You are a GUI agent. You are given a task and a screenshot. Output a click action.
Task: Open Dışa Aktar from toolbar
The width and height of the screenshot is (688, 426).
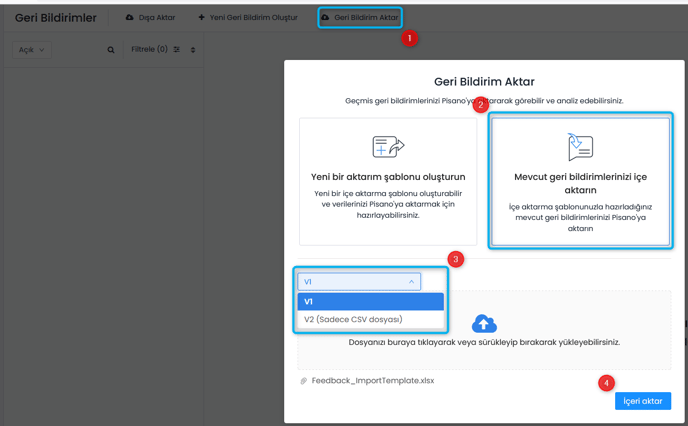point(153,18)
